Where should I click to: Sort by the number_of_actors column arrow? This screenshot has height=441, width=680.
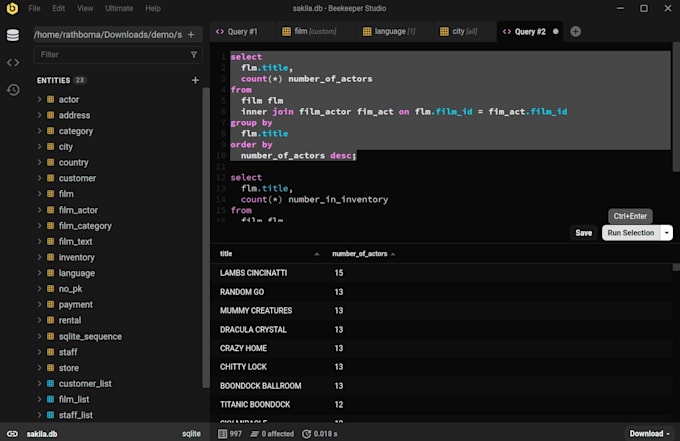pyautogui.click(x=393, y=254)
